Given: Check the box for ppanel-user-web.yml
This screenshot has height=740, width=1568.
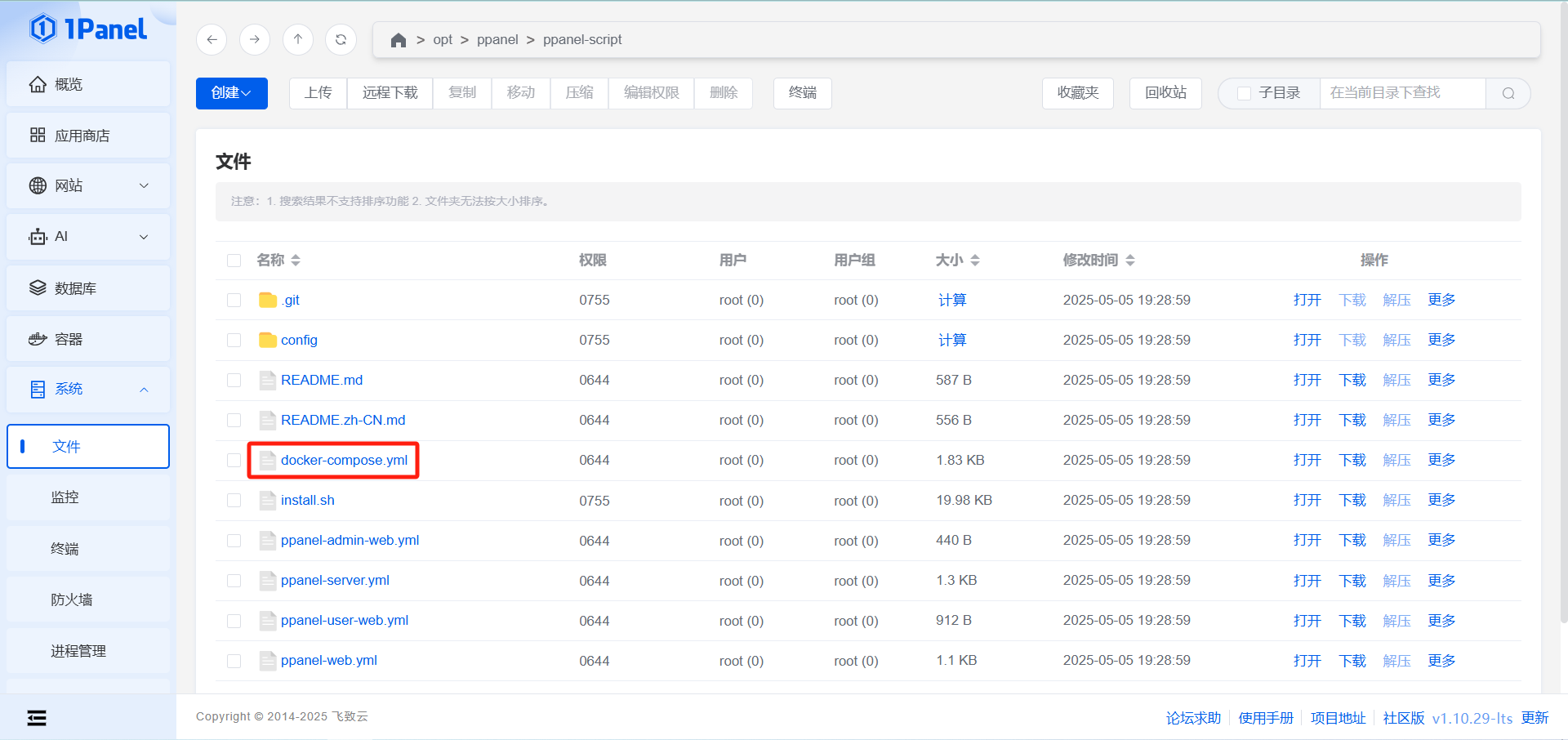Looking at the screenshot, I should pos(234,621).
